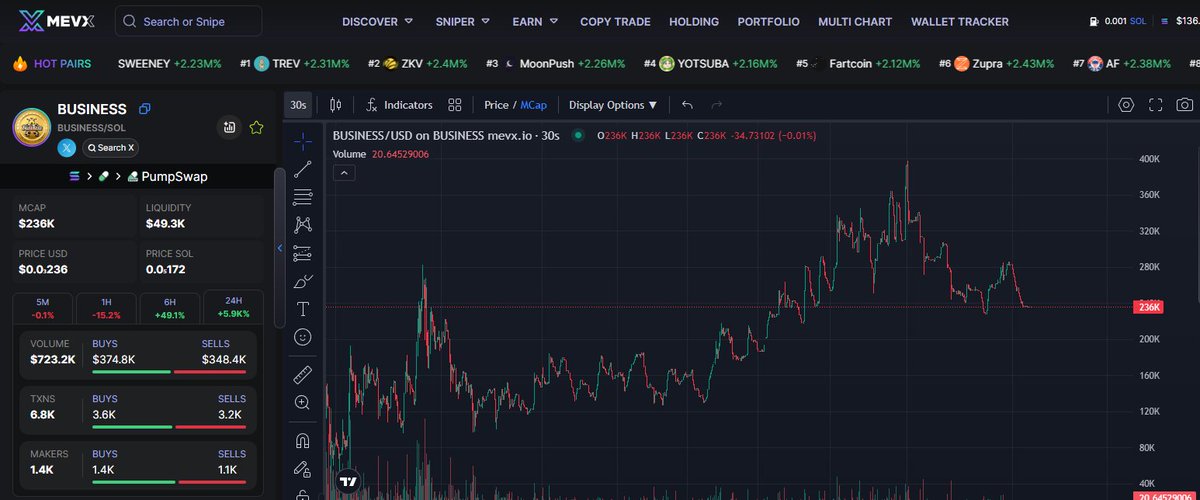Open the PORTFOLIO page
1200x500 pixels.
pyautogui.click(x=768, y=21)
